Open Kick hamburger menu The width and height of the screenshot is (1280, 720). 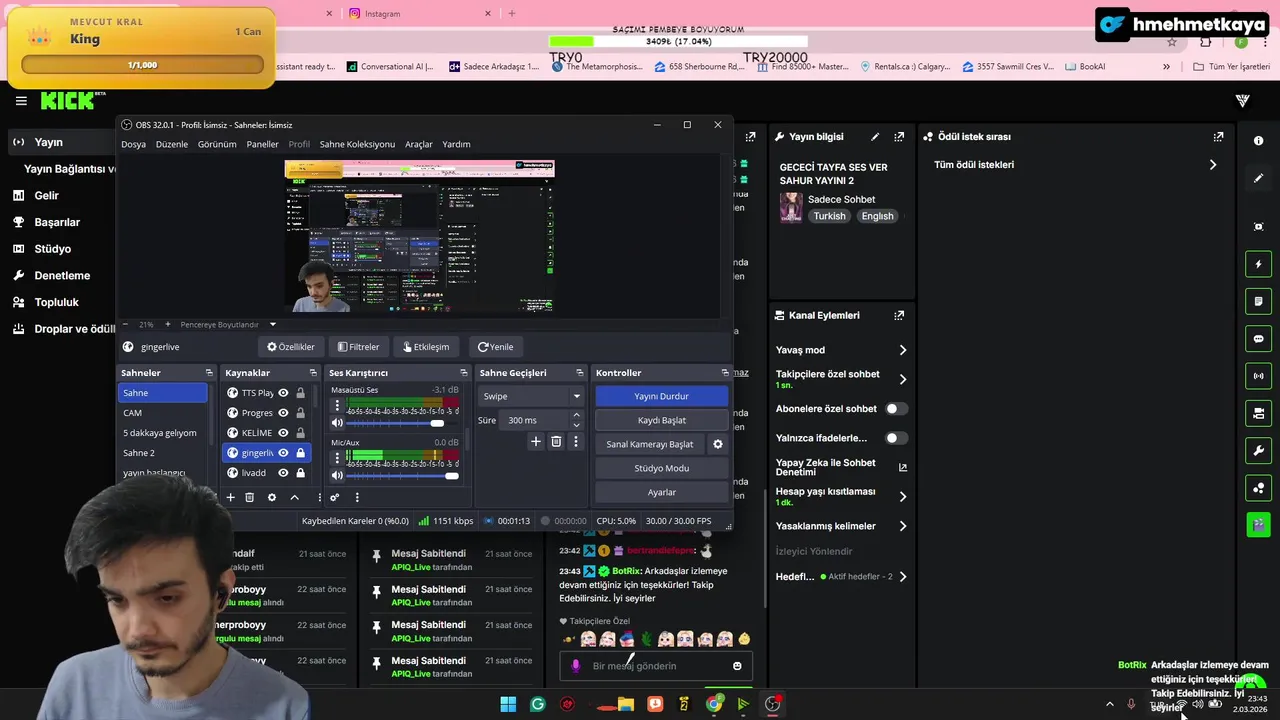coord(21,101)
